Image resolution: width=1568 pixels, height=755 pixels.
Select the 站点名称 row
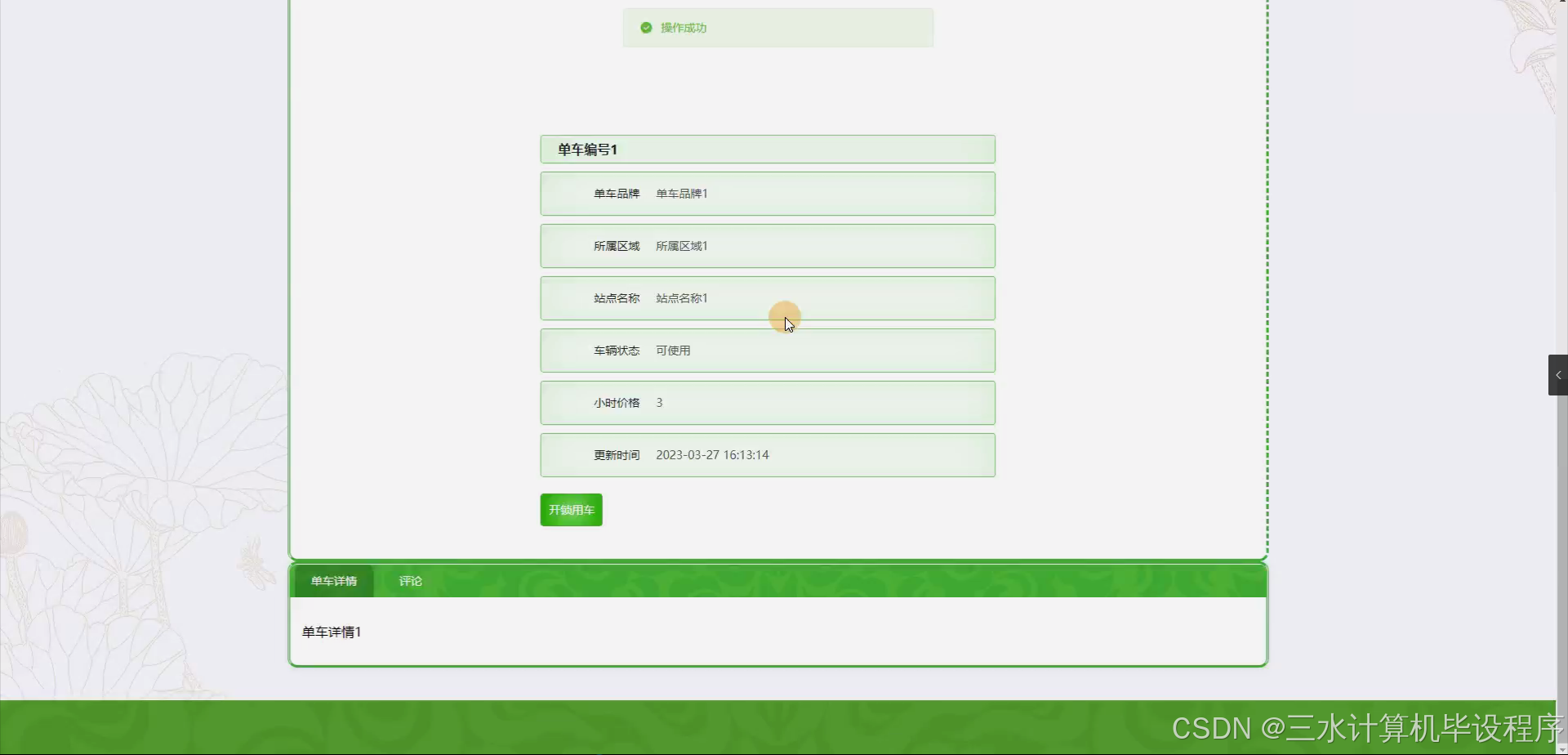767,297
